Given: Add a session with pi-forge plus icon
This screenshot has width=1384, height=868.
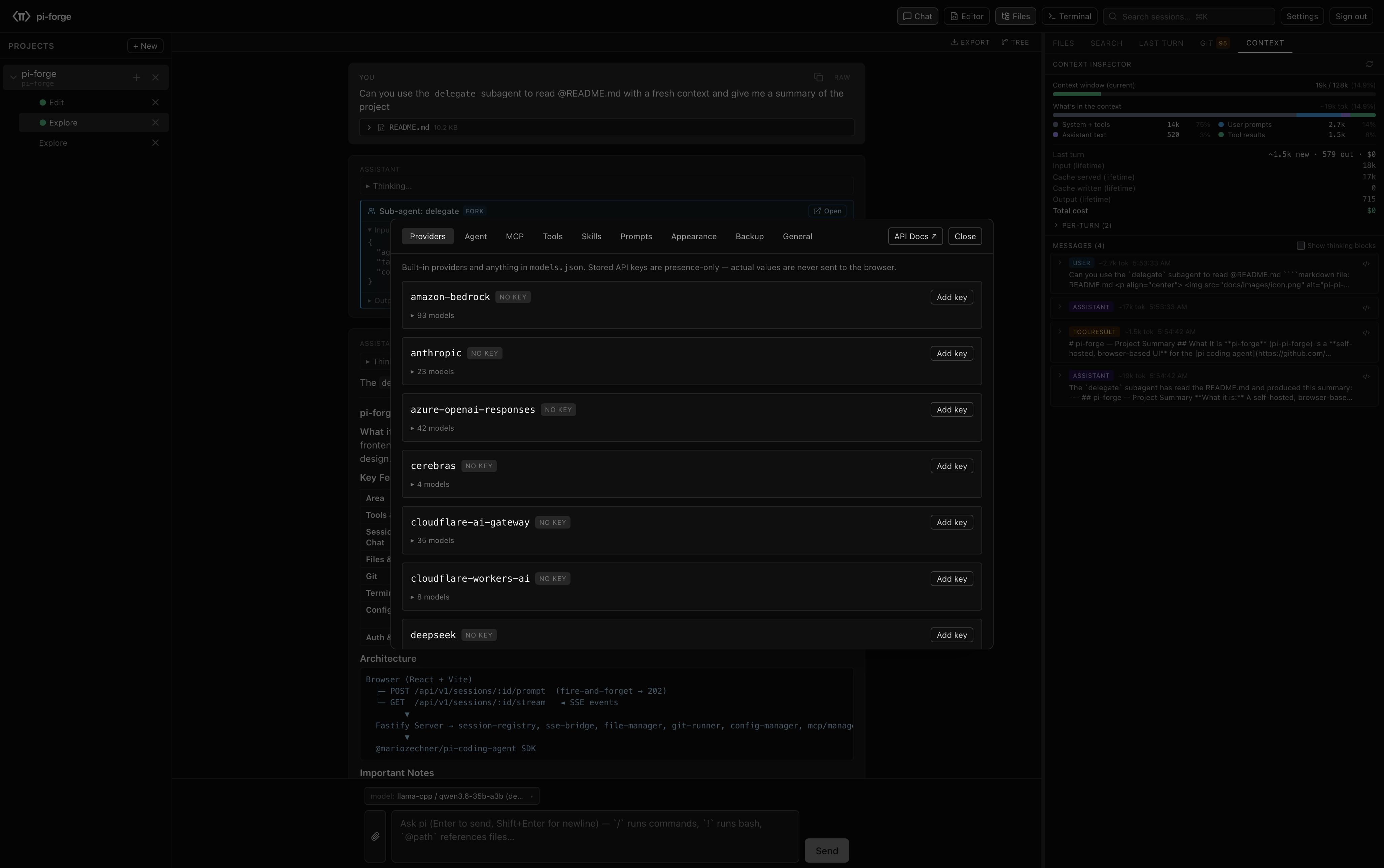Looking at the screenshot, I should (137, 77).
